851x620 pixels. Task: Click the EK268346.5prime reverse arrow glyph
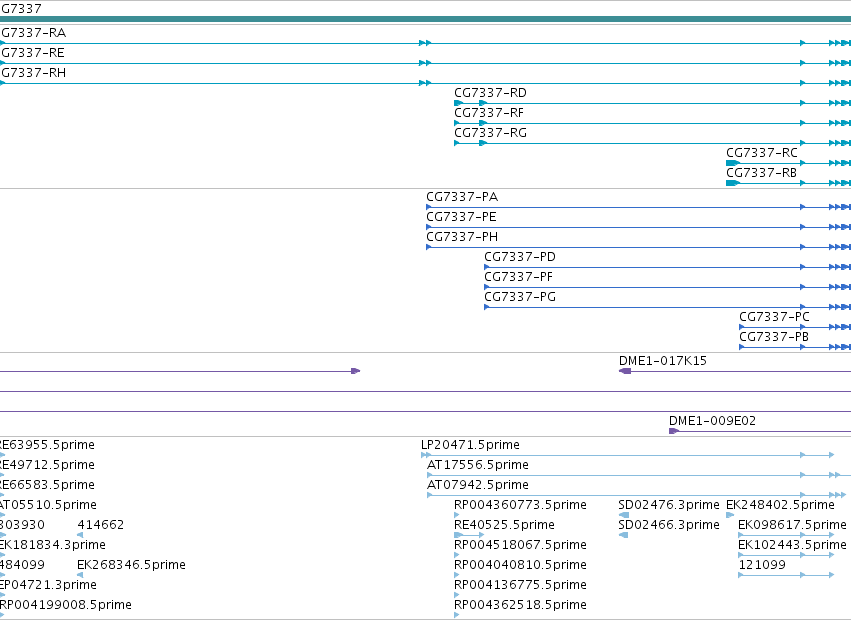(80, 575)
